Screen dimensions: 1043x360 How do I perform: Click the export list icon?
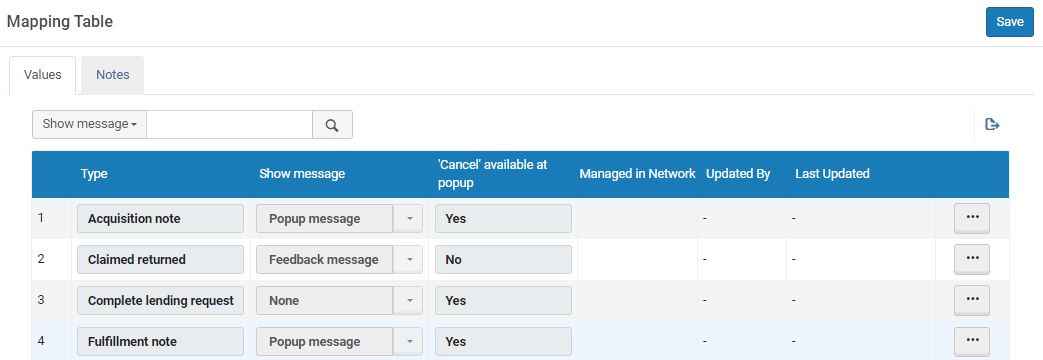(992, 124)
